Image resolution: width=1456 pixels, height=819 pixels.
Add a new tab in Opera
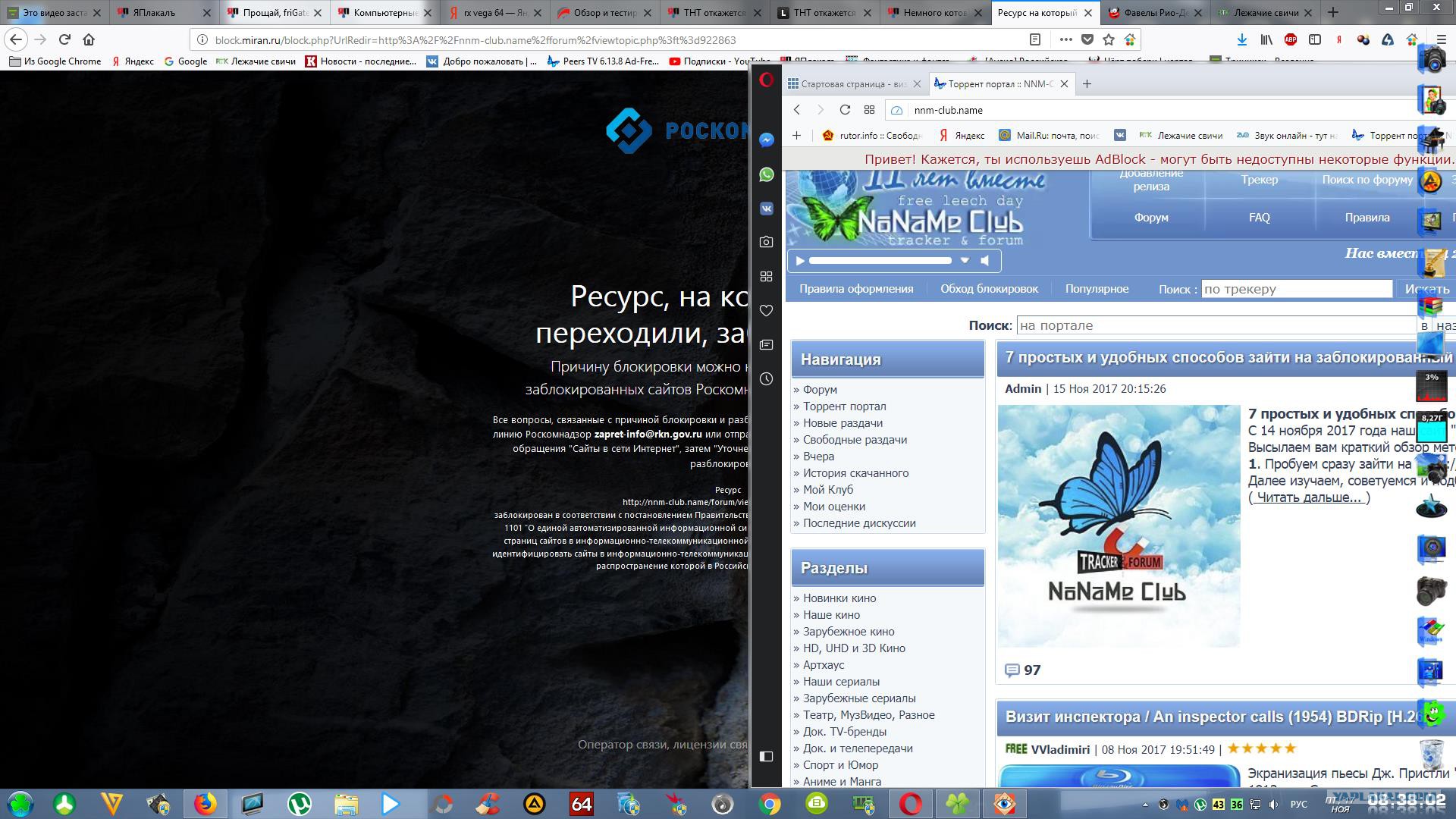1087,84
